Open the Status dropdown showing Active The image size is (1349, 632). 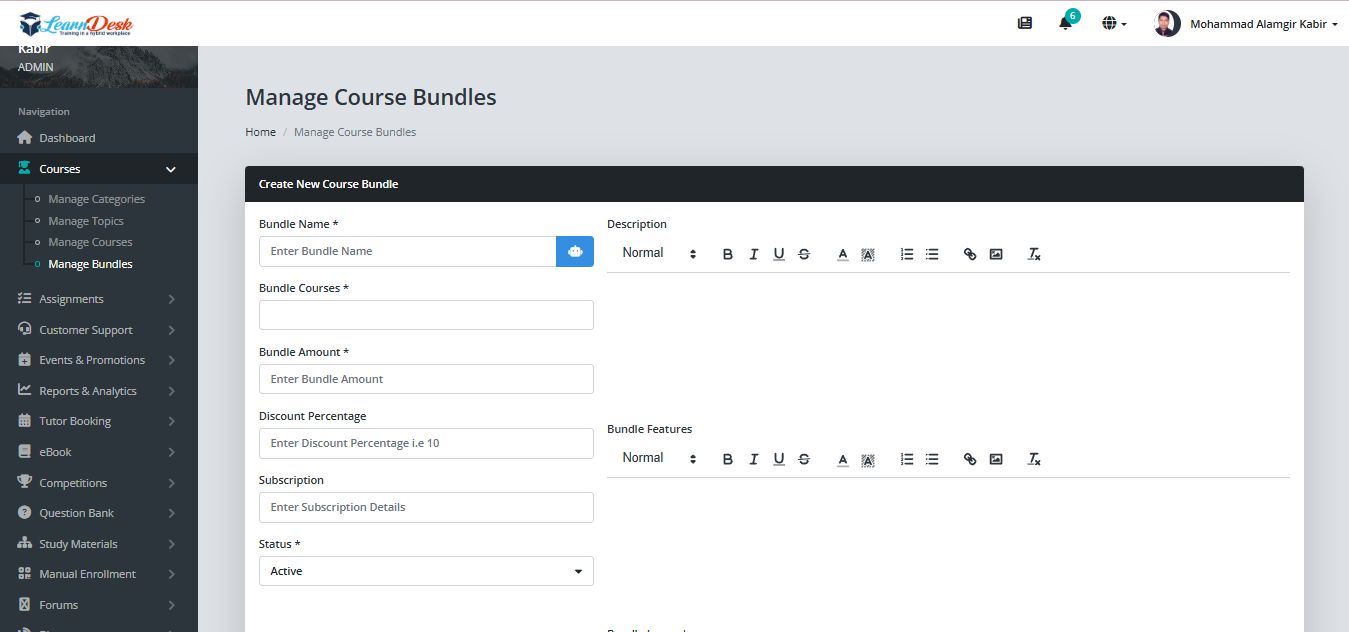pyautogui.click(x=426, y=571)
